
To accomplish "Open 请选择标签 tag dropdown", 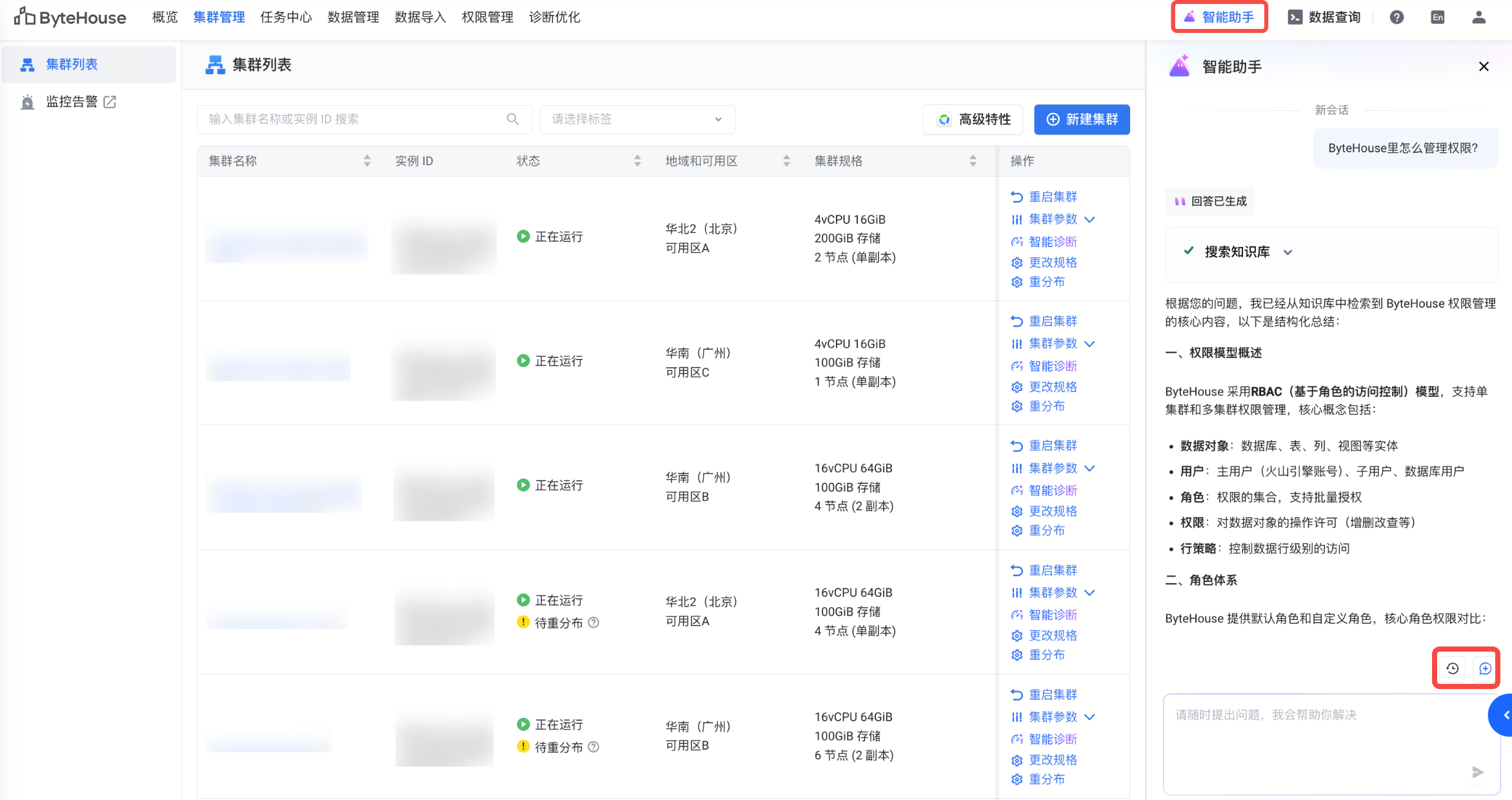I will coord(637,119).
